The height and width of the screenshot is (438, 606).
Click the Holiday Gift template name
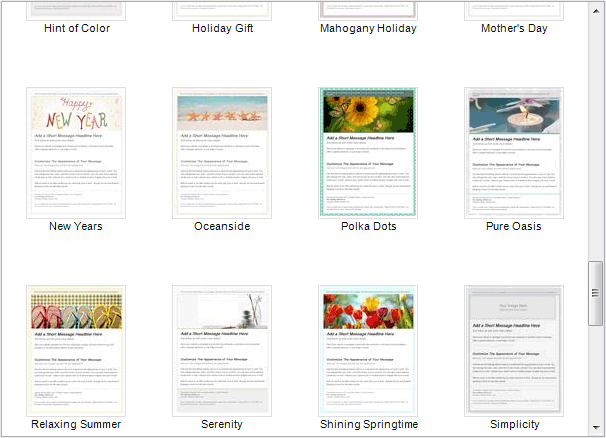coord(222,28)
